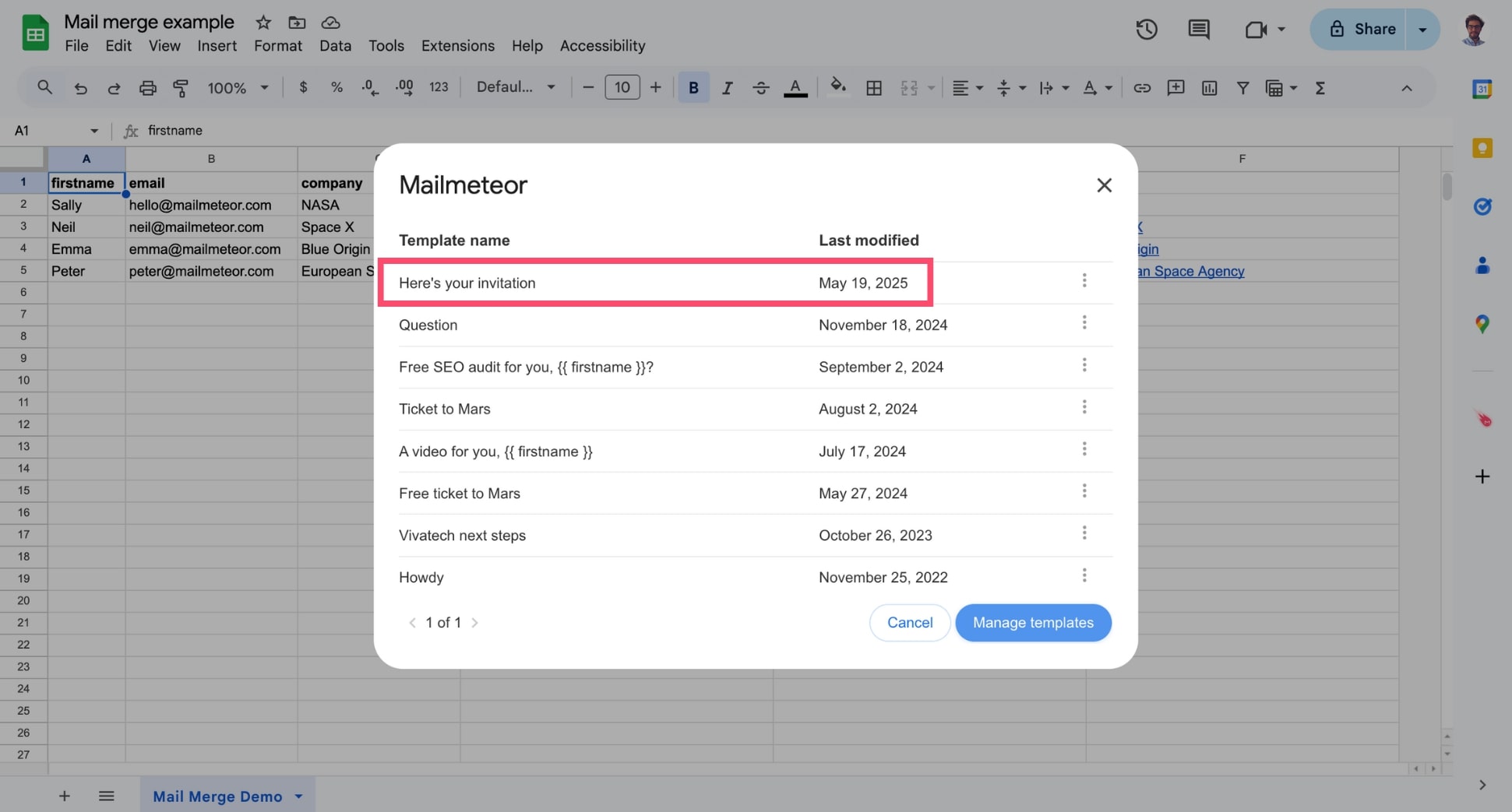
Task: Open Google Calendar side panel
Action: 1482,89
